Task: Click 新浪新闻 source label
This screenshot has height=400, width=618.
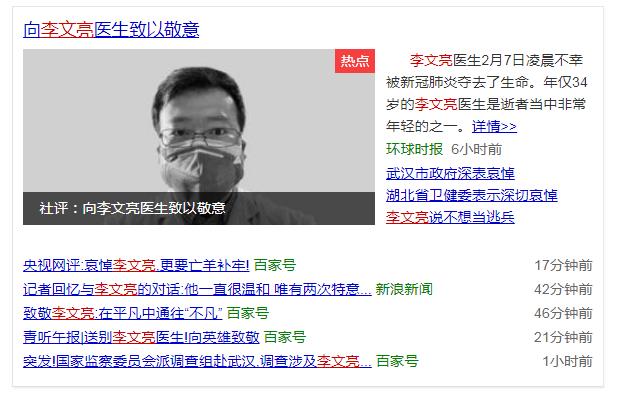Action: [404, 289]
